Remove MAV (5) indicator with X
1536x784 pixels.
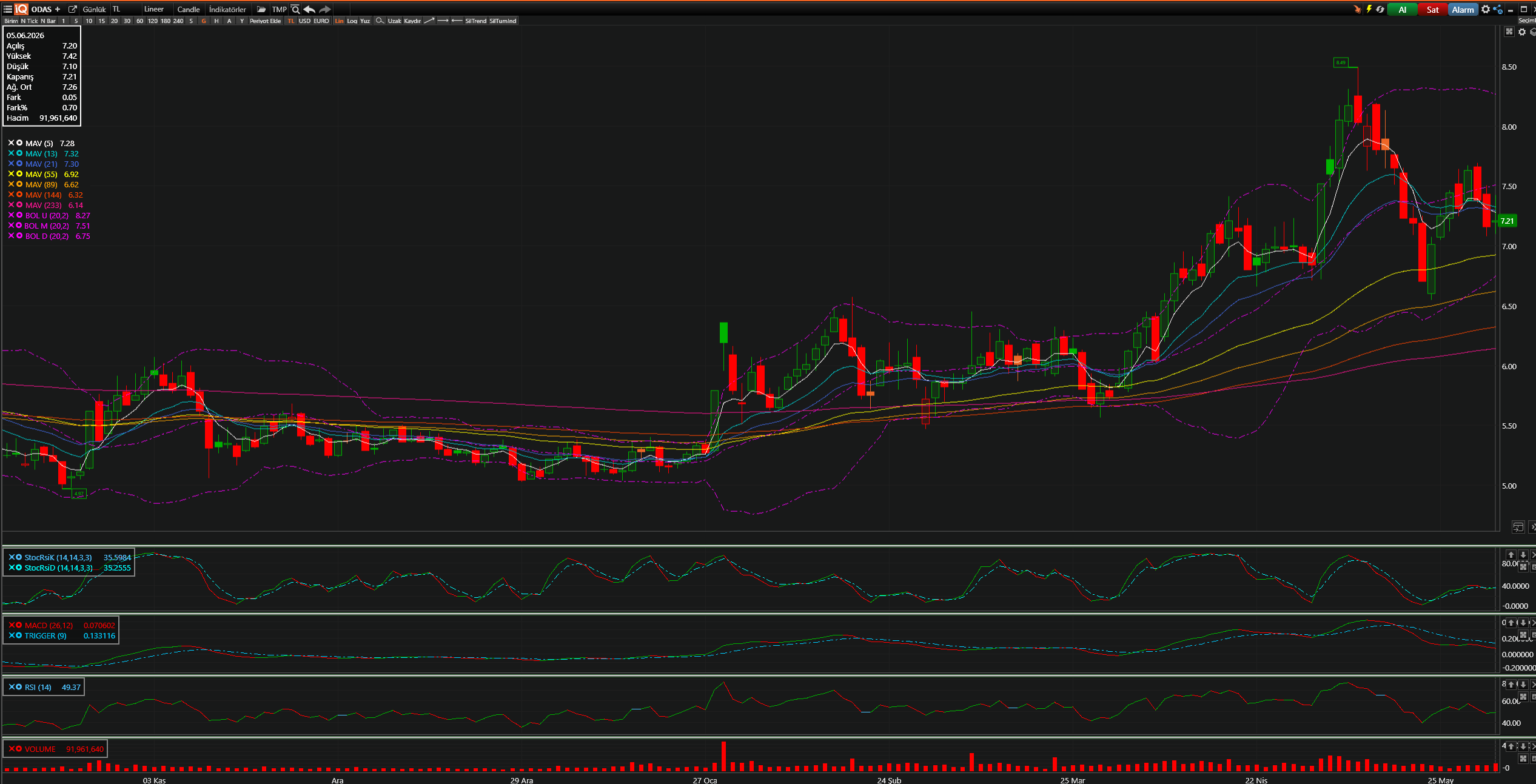click(x=11, y=143)
